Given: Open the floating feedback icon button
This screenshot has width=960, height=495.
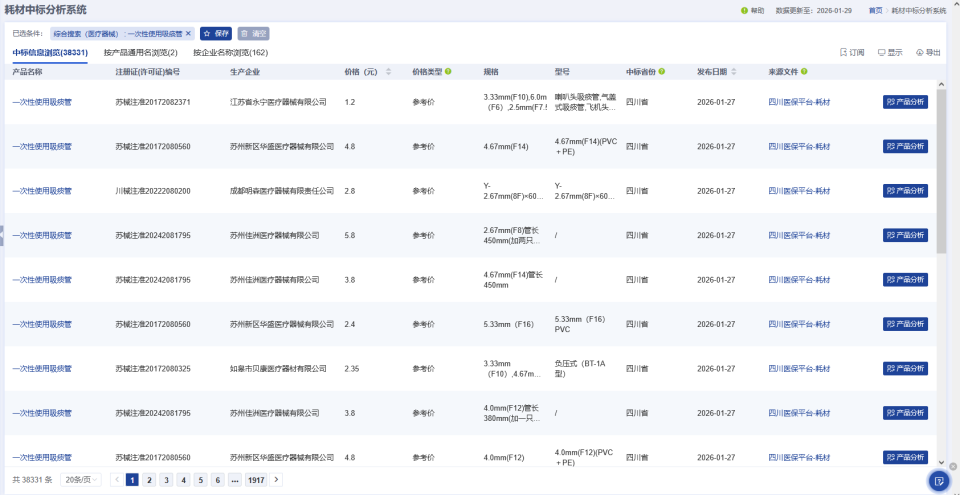Looking at the screenshot, I should 938,480.
